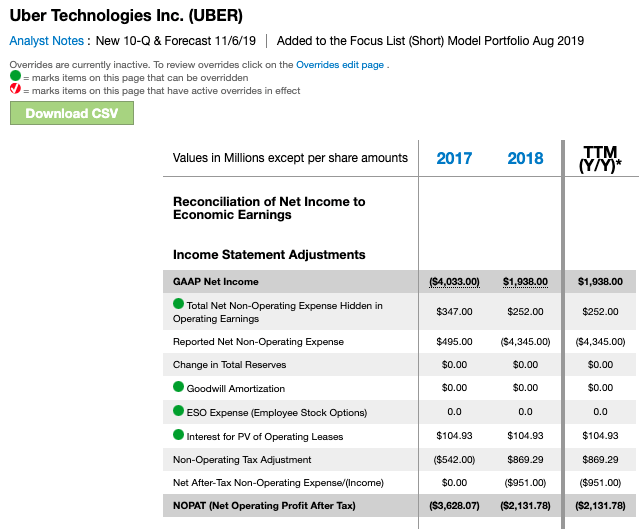The width and height of the screenshot is (639, 529).
Task: Click green override dot for ESO Expense
Action: pyautogui.click(x=178, y=411)
